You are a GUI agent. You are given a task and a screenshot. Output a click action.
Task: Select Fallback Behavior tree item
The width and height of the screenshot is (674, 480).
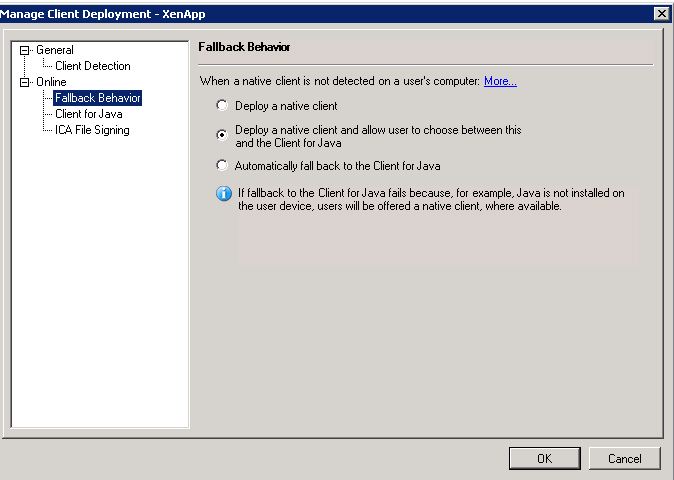(98, 98)
